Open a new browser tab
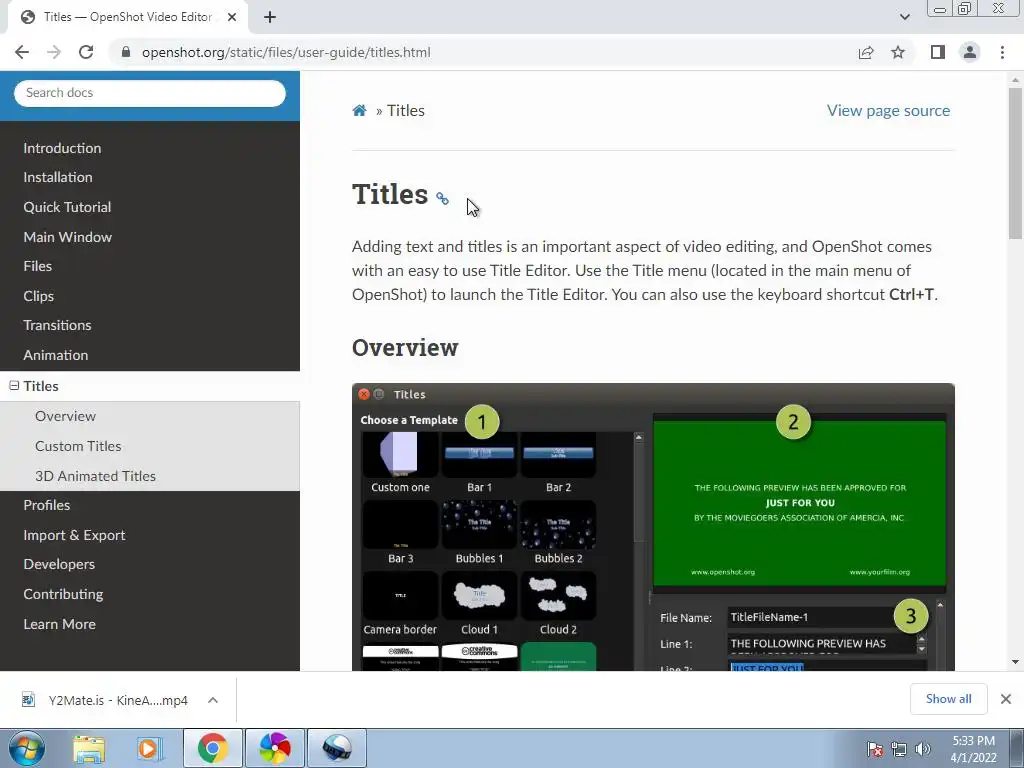This screenshot has height=768, width=1024. coord(270,17)
